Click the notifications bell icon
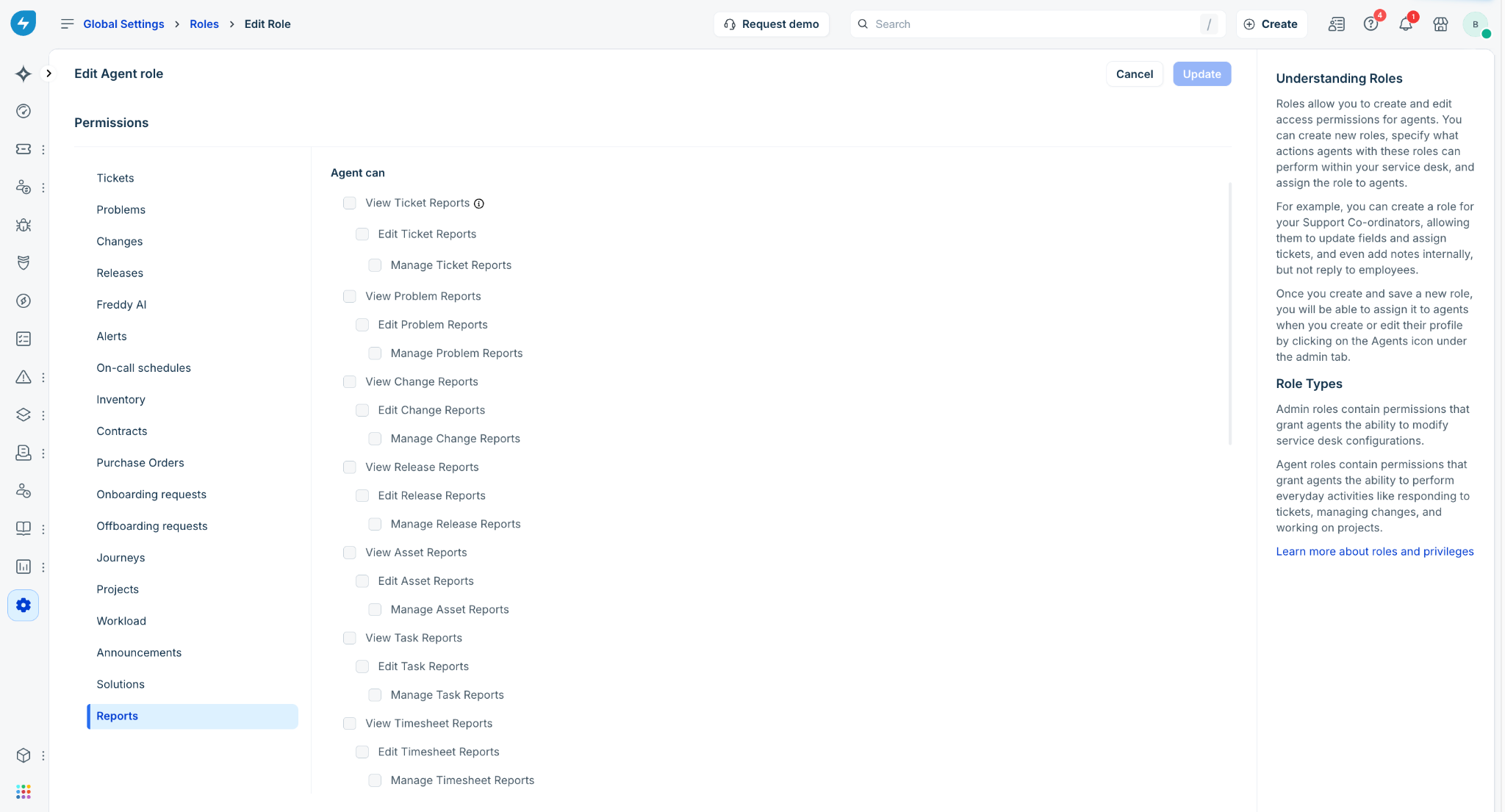The width and height of the screenshot is (1505, 812). coord(1405,24)
